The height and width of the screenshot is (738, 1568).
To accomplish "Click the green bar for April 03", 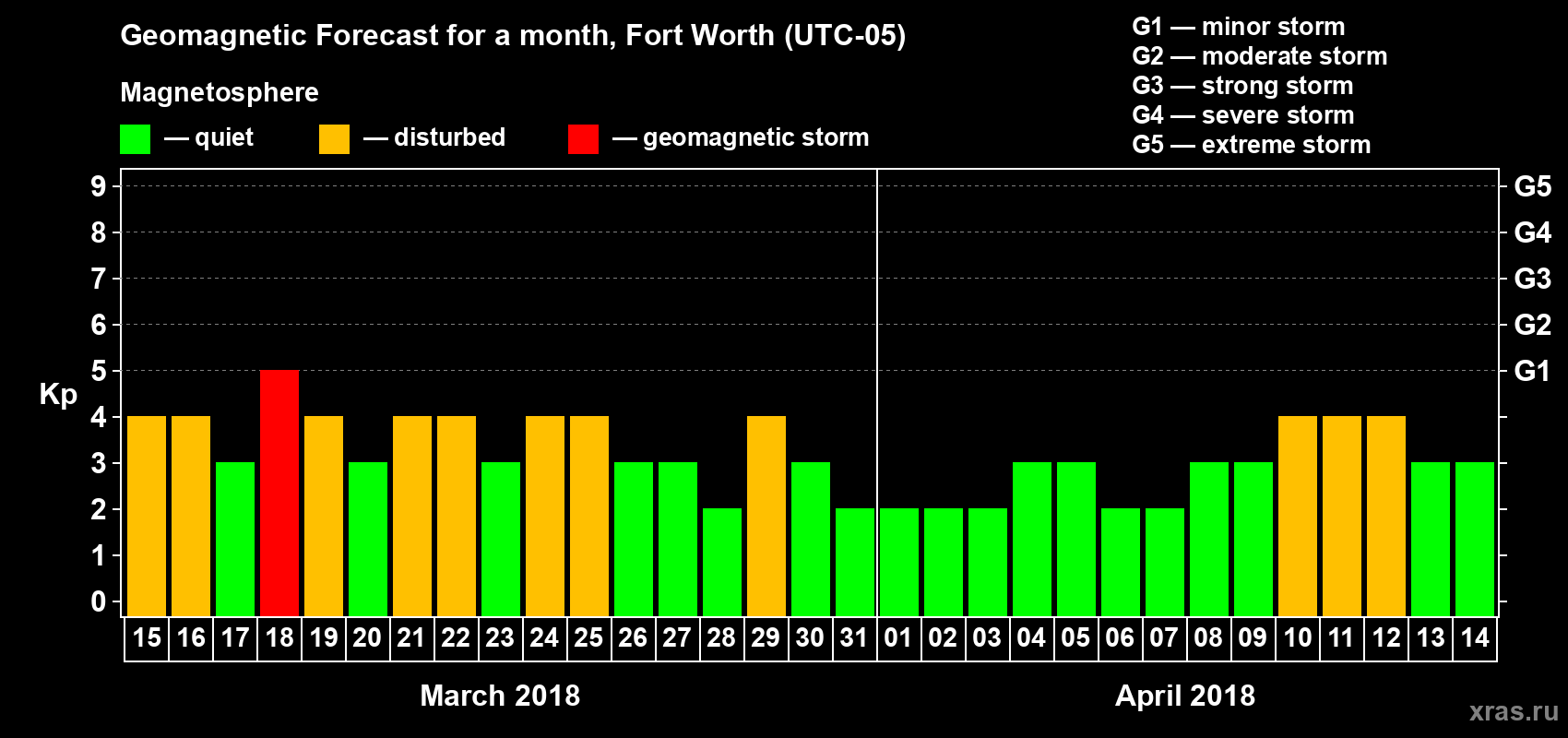I will click(x=988, y=563).
